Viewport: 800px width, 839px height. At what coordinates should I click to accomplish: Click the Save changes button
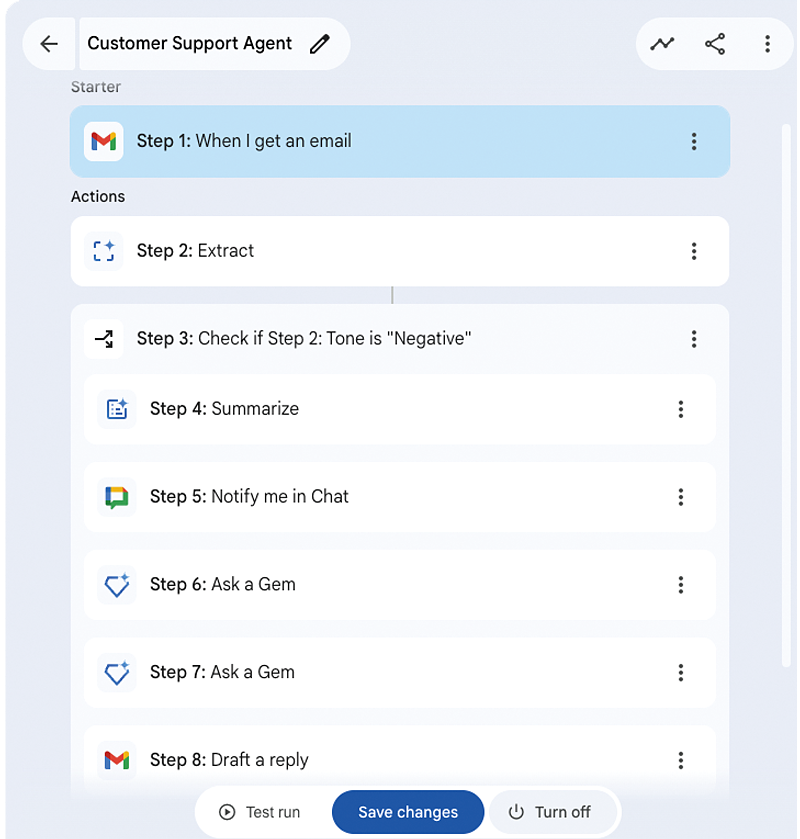(408, 812)
